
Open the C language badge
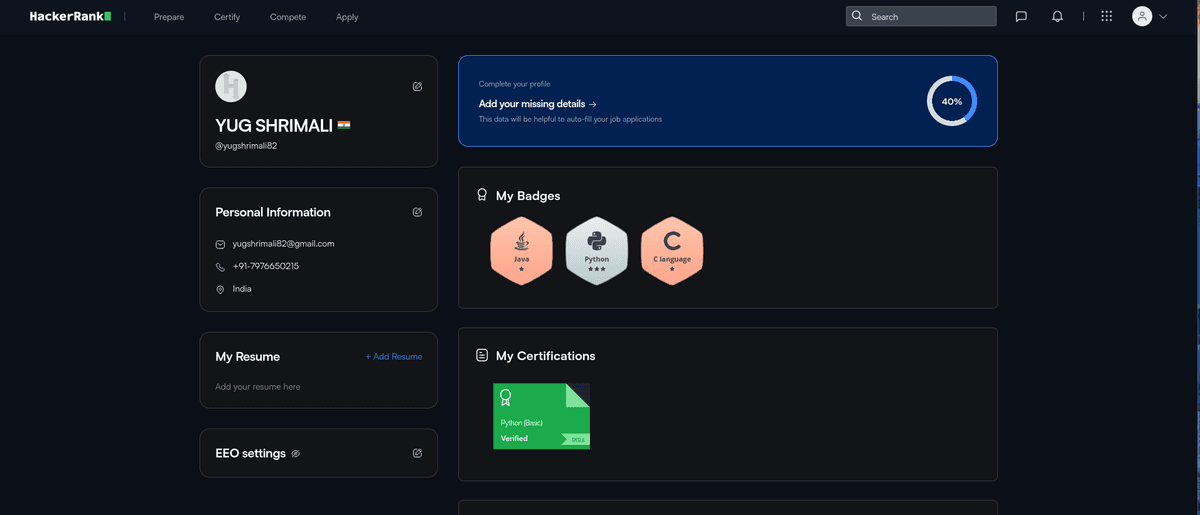[672, 251]
